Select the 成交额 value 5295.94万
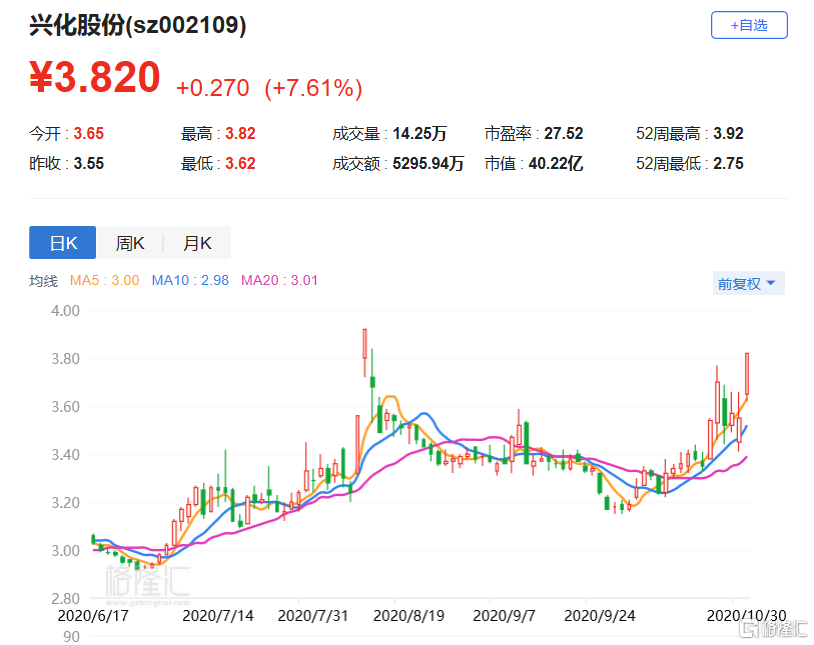814x645 pixels. (x=428, y=164)
